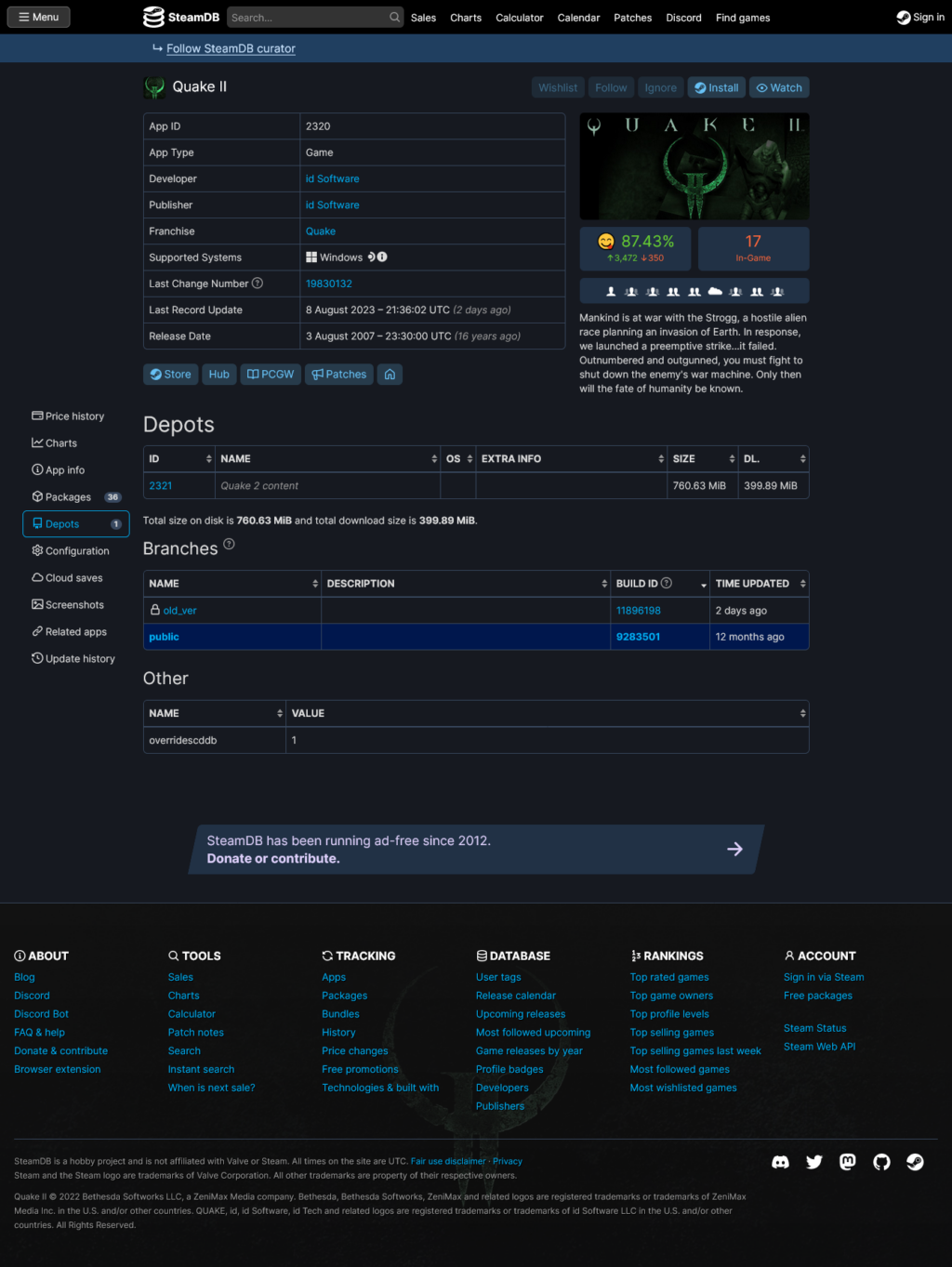Click the 87.43% rating box

coord(635,248)
